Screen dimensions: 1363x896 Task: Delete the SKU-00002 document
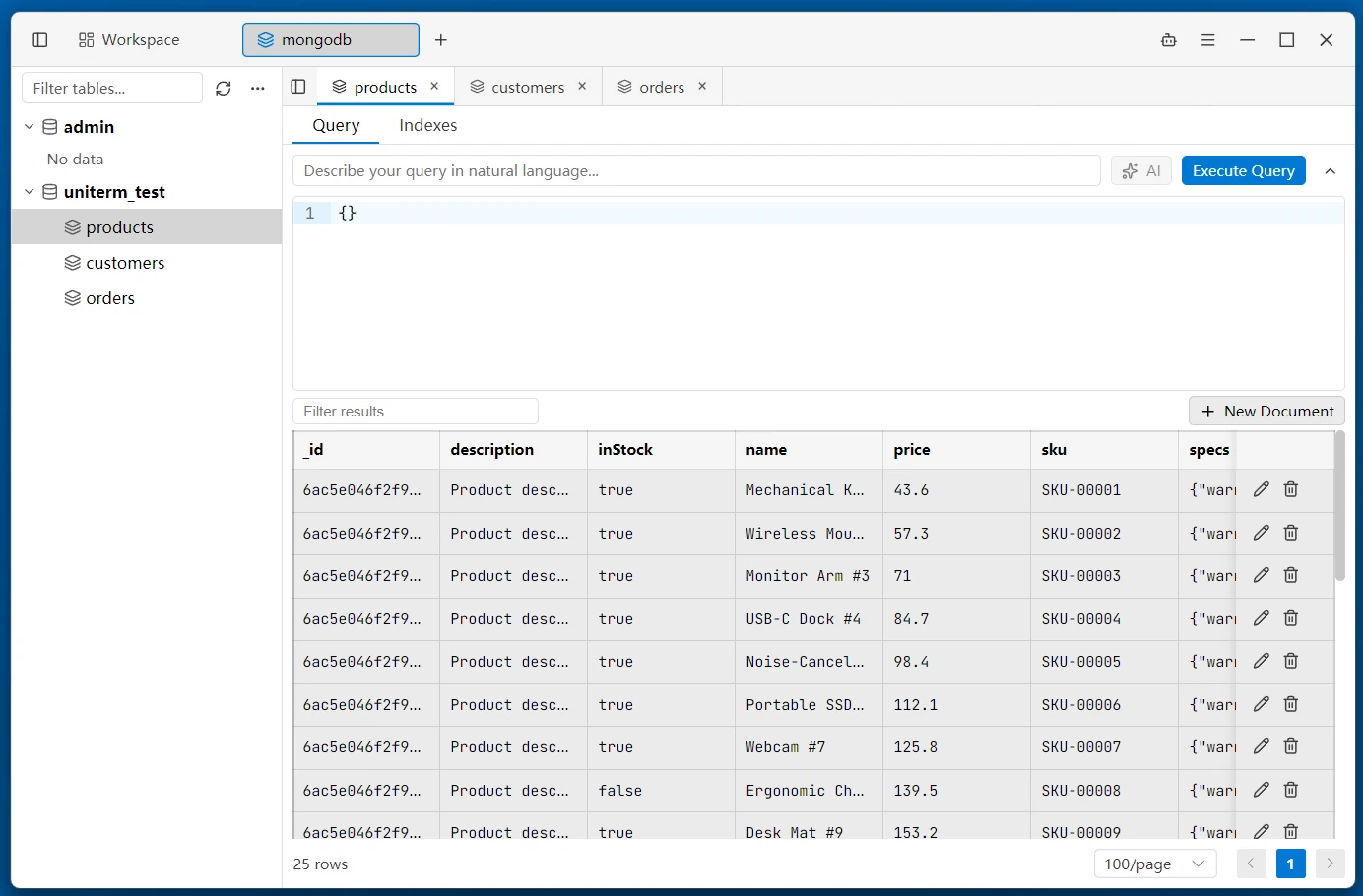pos(1291,533)
